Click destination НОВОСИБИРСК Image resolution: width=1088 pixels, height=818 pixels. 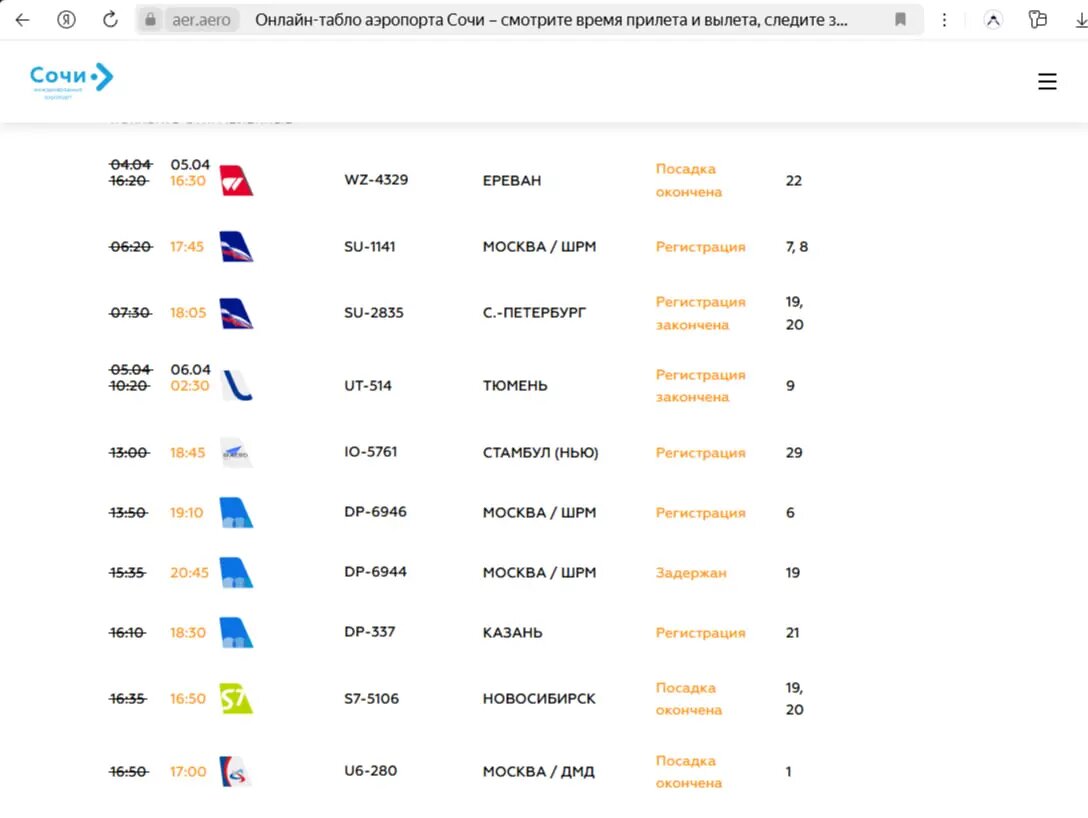click(x=539, y=699)
